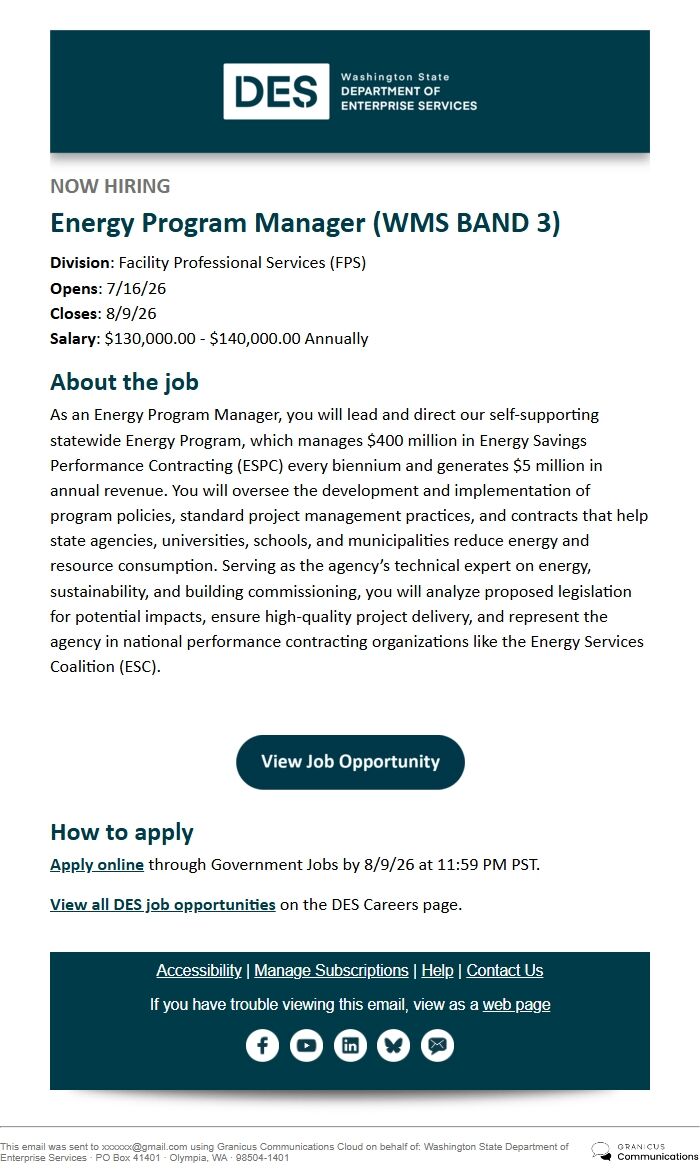700x1171 pixels.
Task: Click the Granicus Communications logo
Action: click(x=645, y=1152)
